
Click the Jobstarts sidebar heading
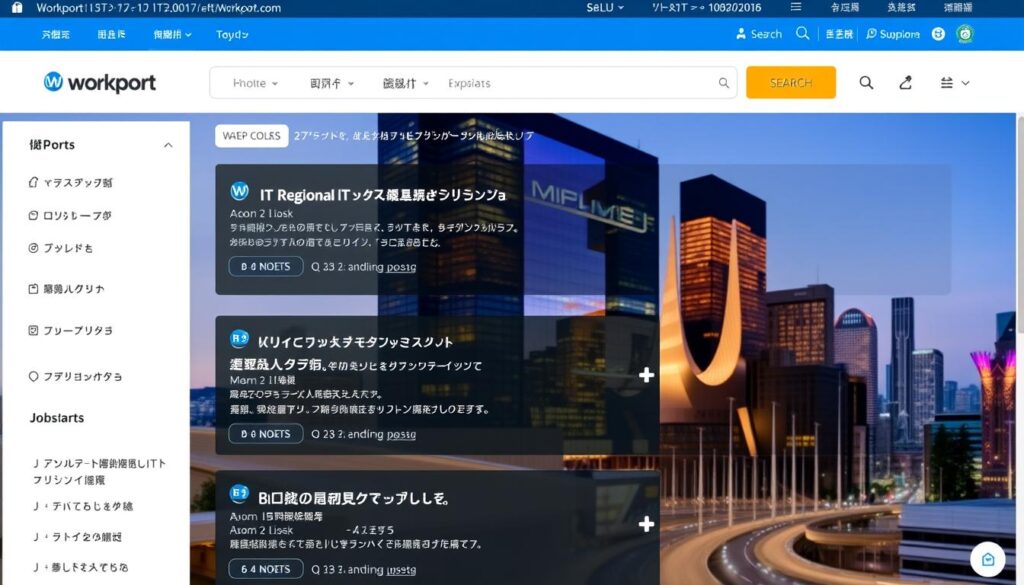[x=57, y=418]
